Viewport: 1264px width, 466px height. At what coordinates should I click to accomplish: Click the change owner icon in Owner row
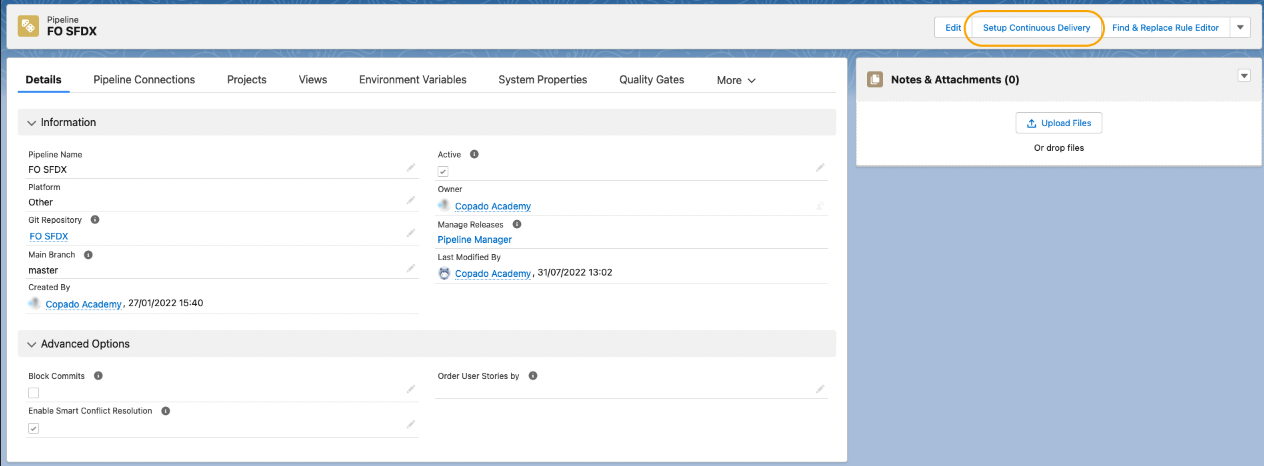tap(820, 205)
